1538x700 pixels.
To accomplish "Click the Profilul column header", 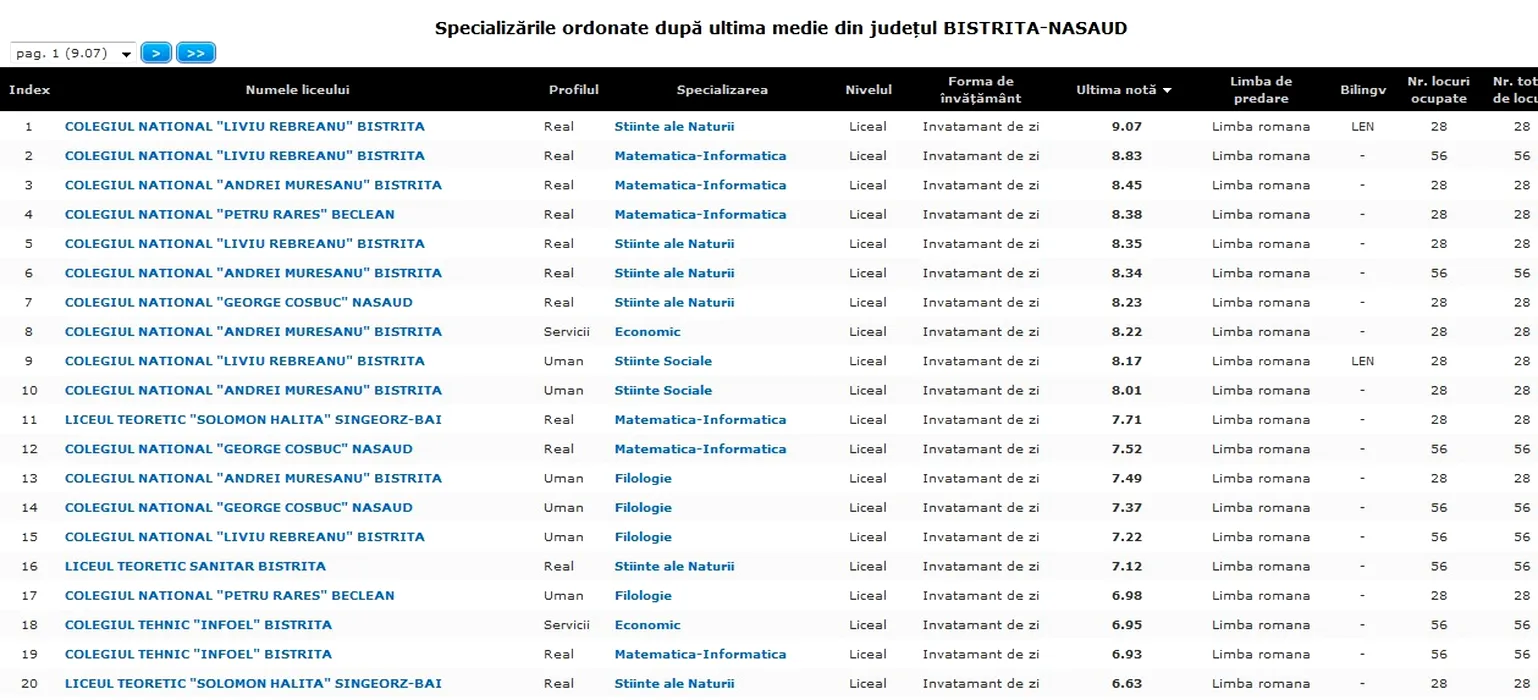I will pyautogui.click(x=573, y=90).
